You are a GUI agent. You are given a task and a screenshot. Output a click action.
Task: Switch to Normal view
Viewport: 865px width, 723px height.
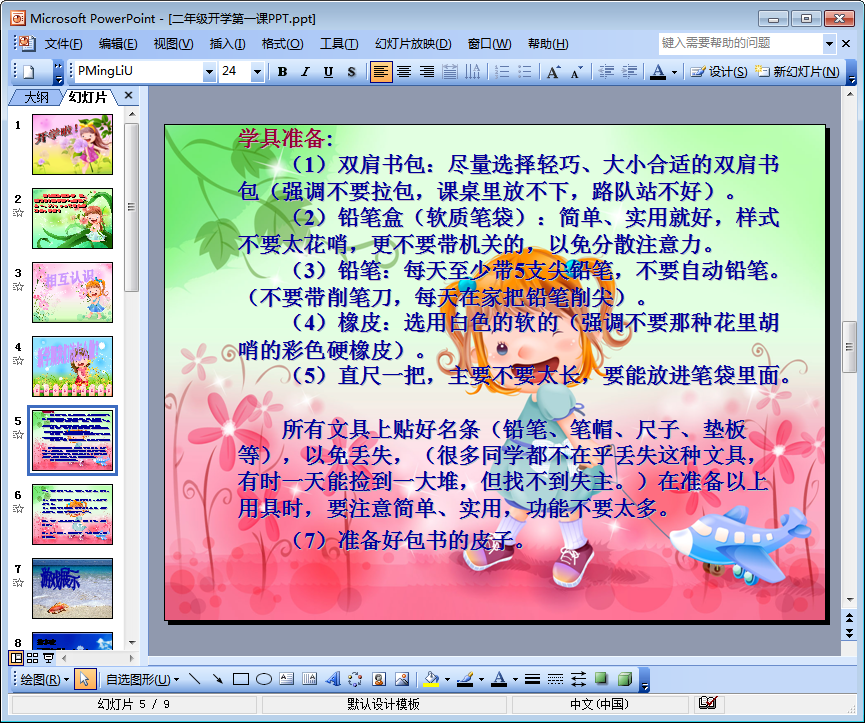click(x=17, y=657)
